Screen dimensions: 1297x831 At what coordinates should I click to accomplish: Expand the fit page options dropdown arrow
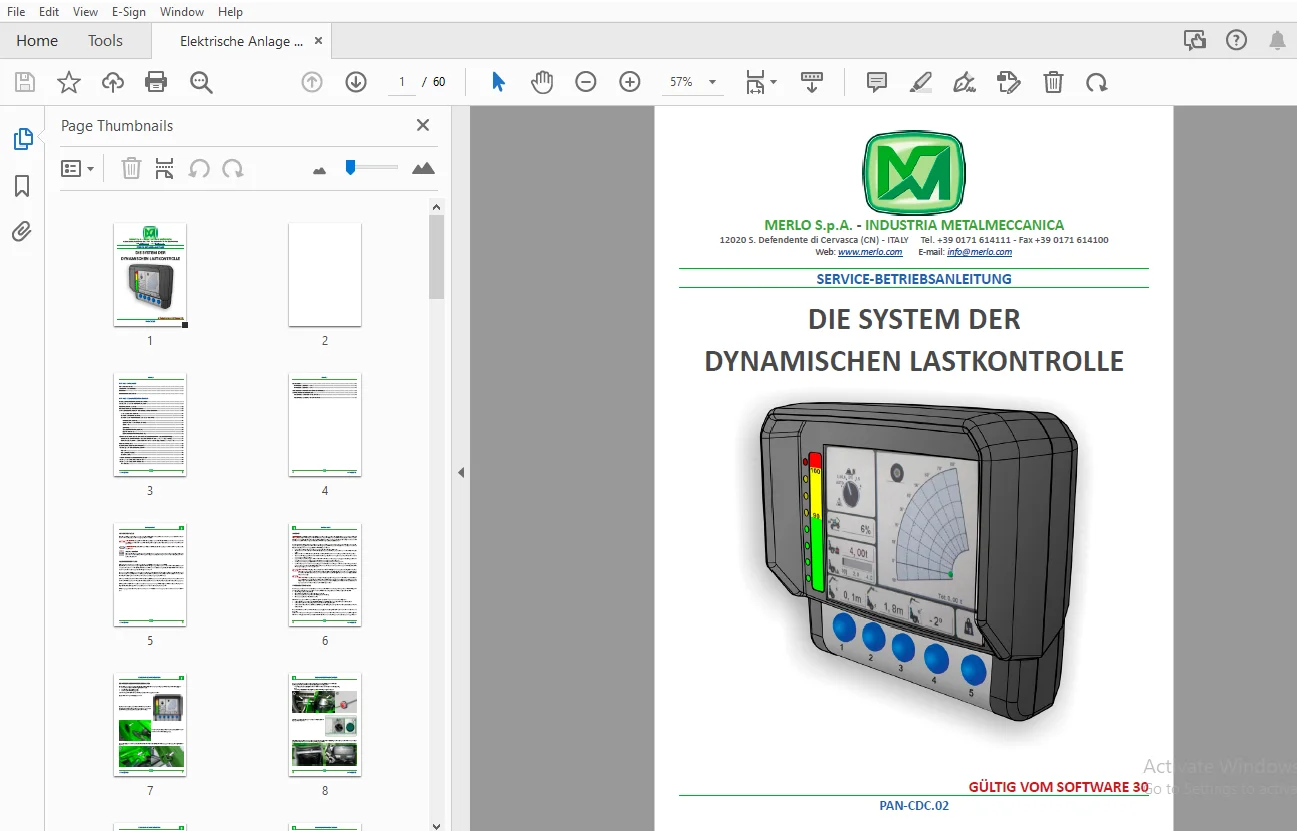[773, 82]
